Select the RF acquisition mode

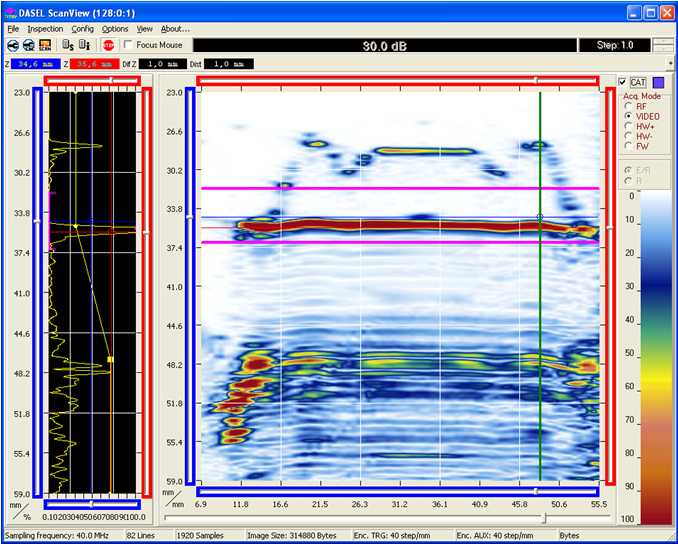point(627,105)
